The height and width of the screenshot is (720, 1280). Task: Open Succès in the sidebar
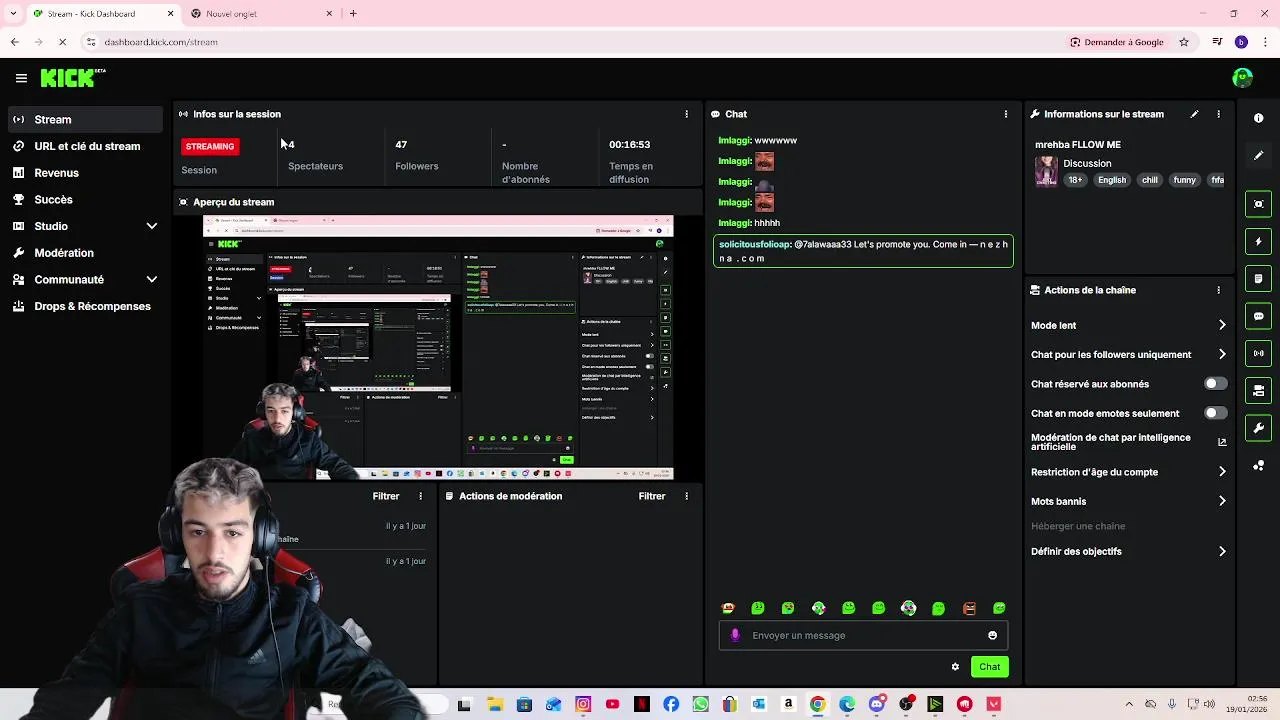[86, 199]
